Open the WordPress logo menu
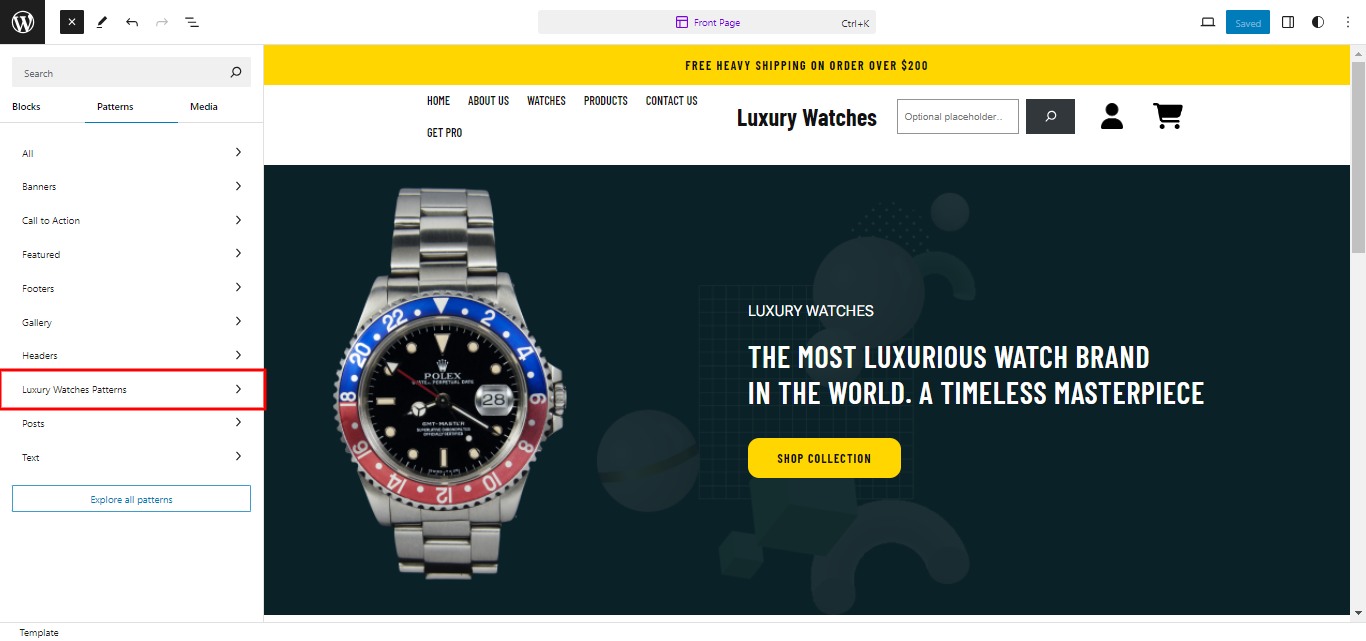Screen dimensions: 1366x641 coord(22,22)
